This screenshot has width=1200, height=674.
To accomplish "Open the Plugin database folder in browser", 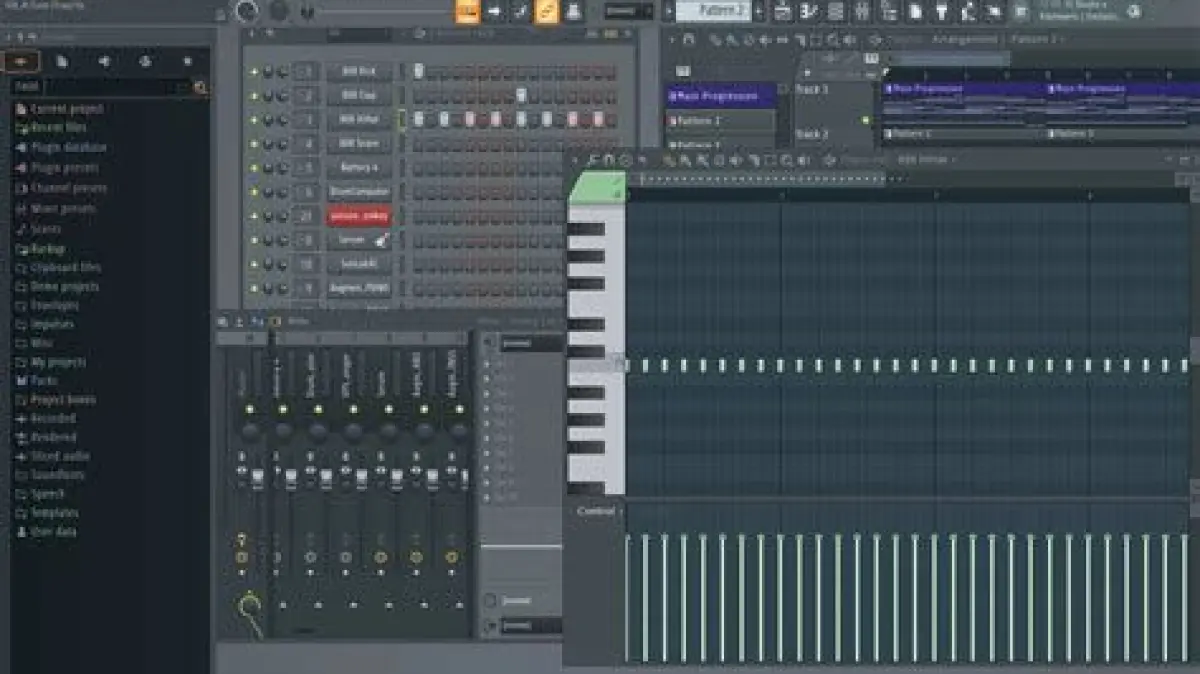I will (67, 148).
